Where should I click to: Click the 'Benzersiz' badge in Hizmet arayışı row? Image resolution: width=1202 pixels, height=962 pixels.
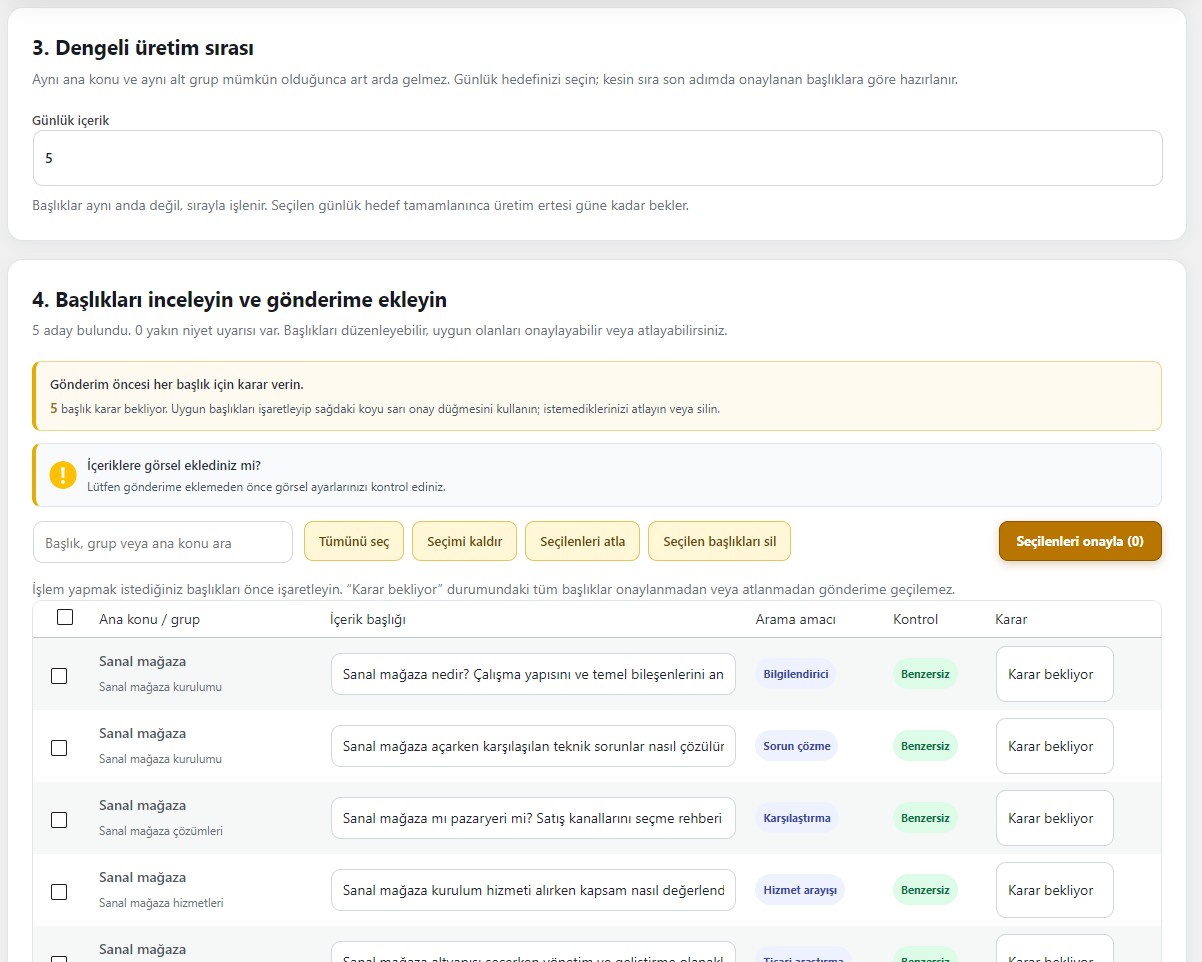(925, 890)
